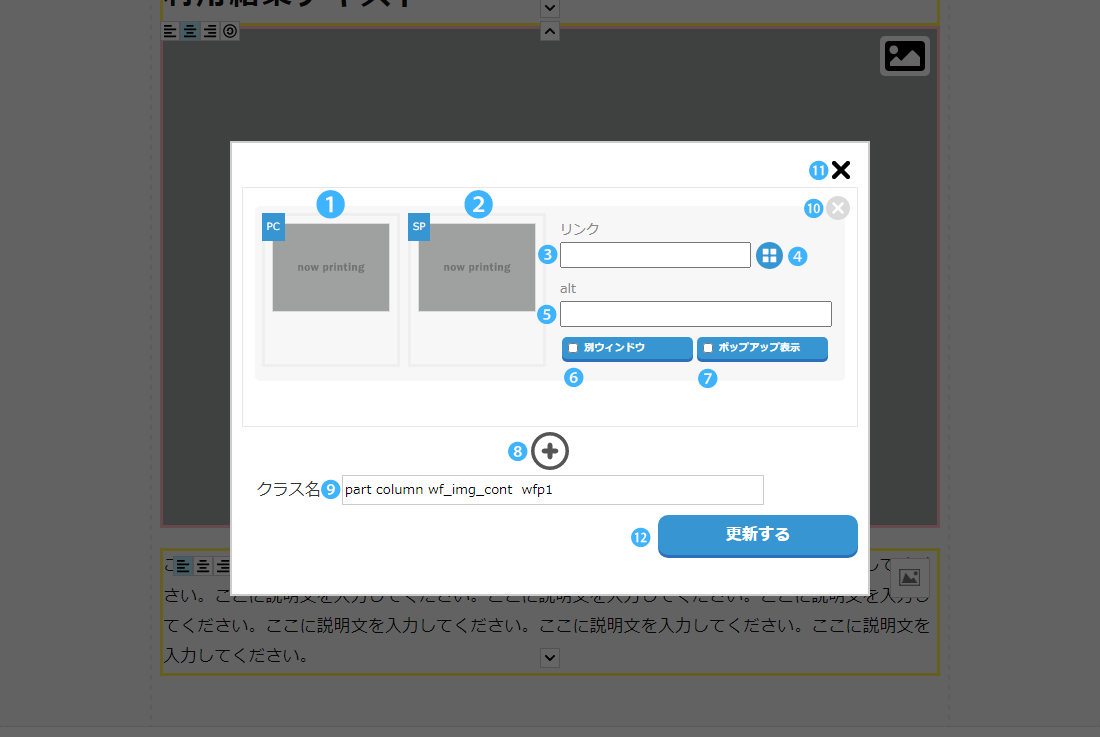Close the dialog with the black X

point(840,171)
